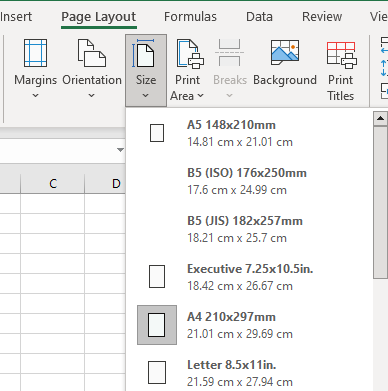388x391 pixels.
Task: Switch to the Review tab
Action: pyautogui.click(x=322, y=17)
